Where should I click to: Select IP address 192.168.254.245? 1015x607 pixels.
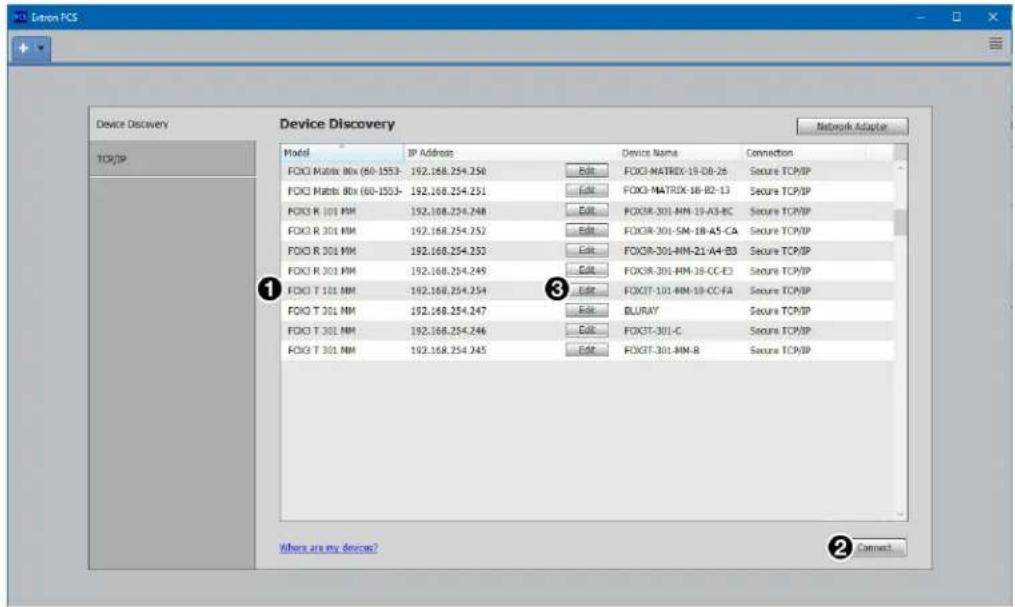pyautogui.click(x=448, y=351)
